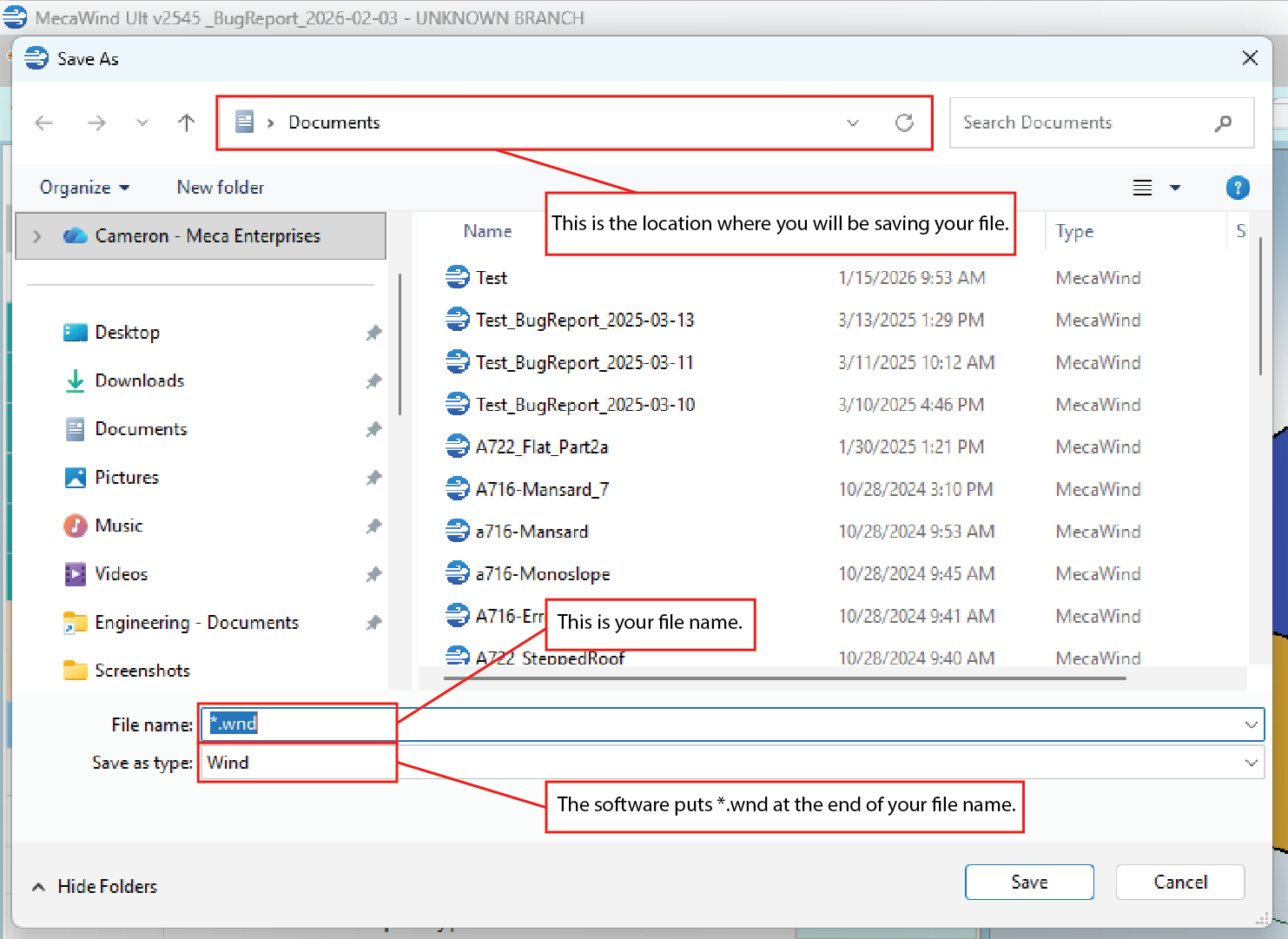This screenshot has height=939, width=1288.
Task: Click MecaWind logo in Save As title bar
Action: (x=36, y=58)
